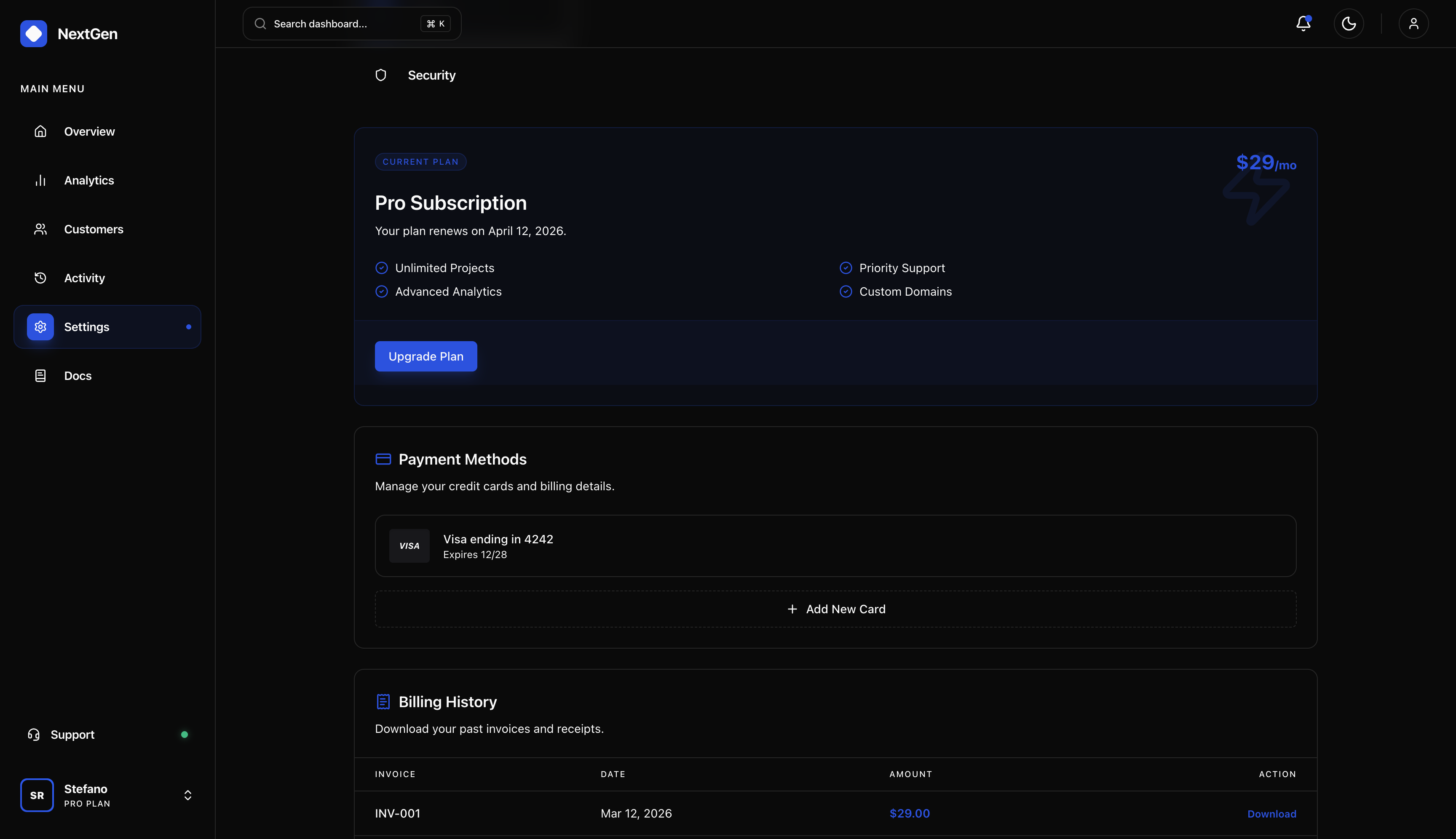Click the blue $29/mo price badge
Viewport: 1456px width, 839px height.
[x=1266, y=164]
